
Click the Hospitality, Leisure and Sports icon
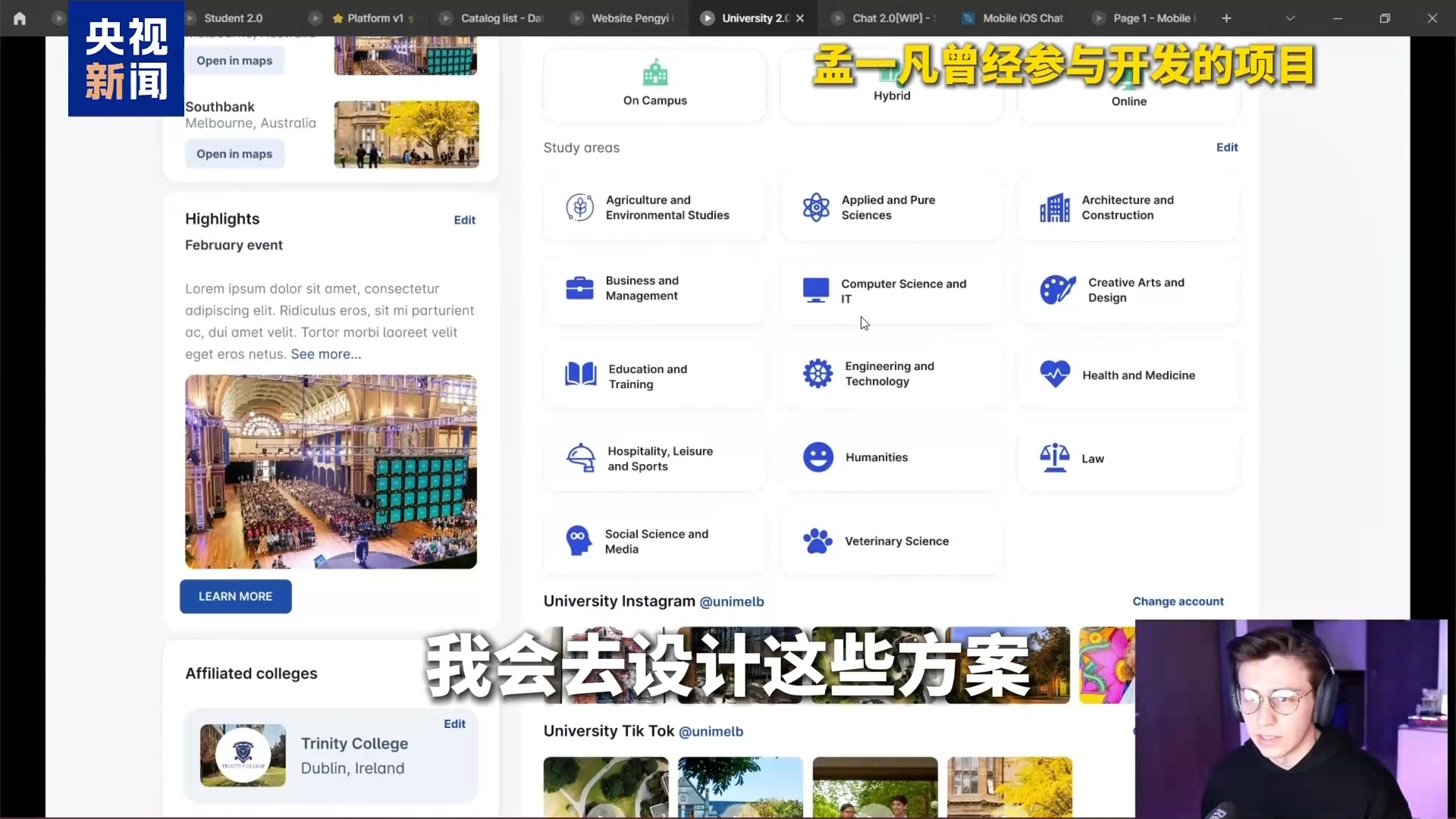[581, 457]
